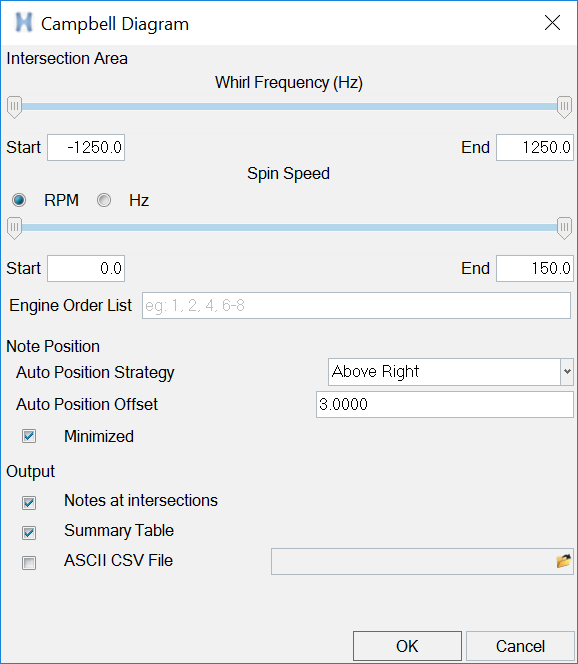The image size is (578, 664).
Task: Click the Whirl Frequency left slider handle
Action: [14, 107]
